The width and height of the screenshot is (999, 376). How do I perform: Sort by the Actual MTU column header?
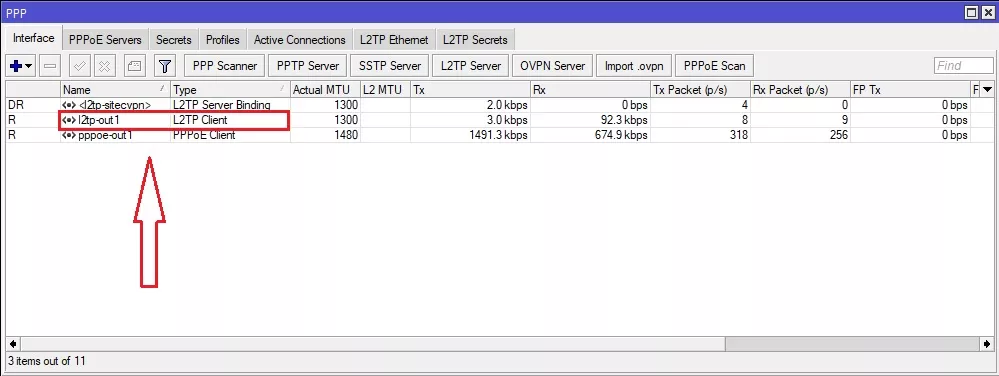tap(325, 90)
